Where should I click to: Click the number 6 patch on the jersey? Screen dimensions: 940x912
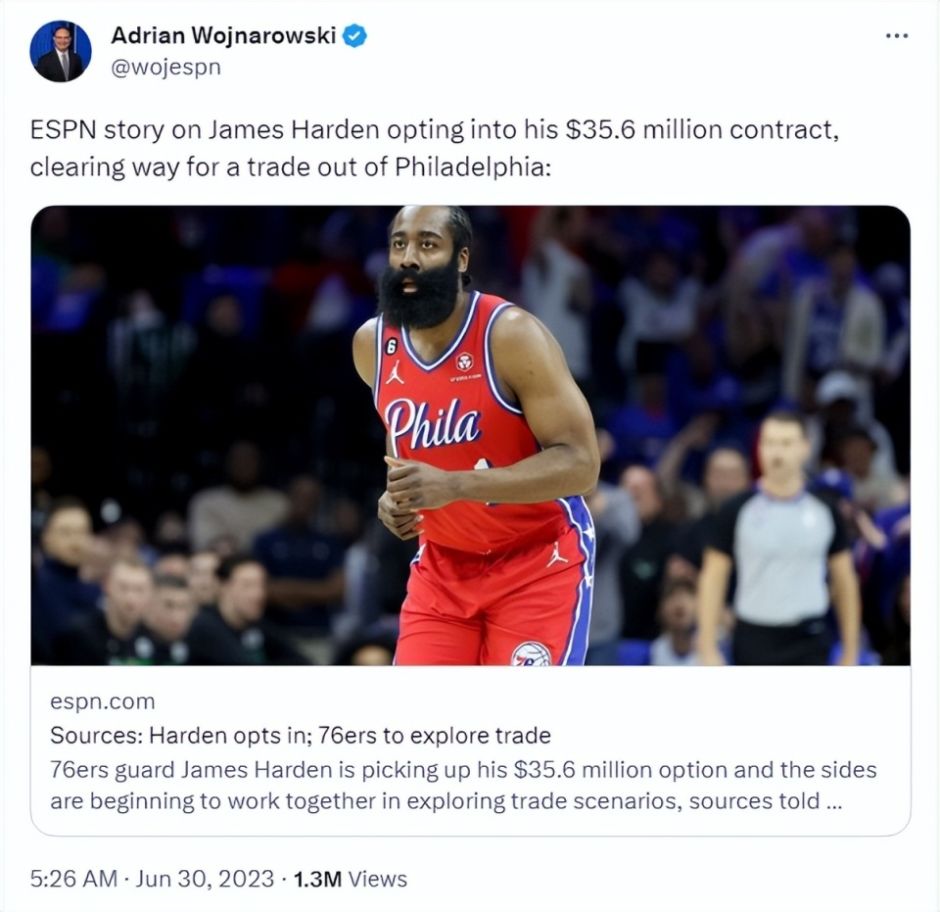pyautogui.click(x=391, y=346)
